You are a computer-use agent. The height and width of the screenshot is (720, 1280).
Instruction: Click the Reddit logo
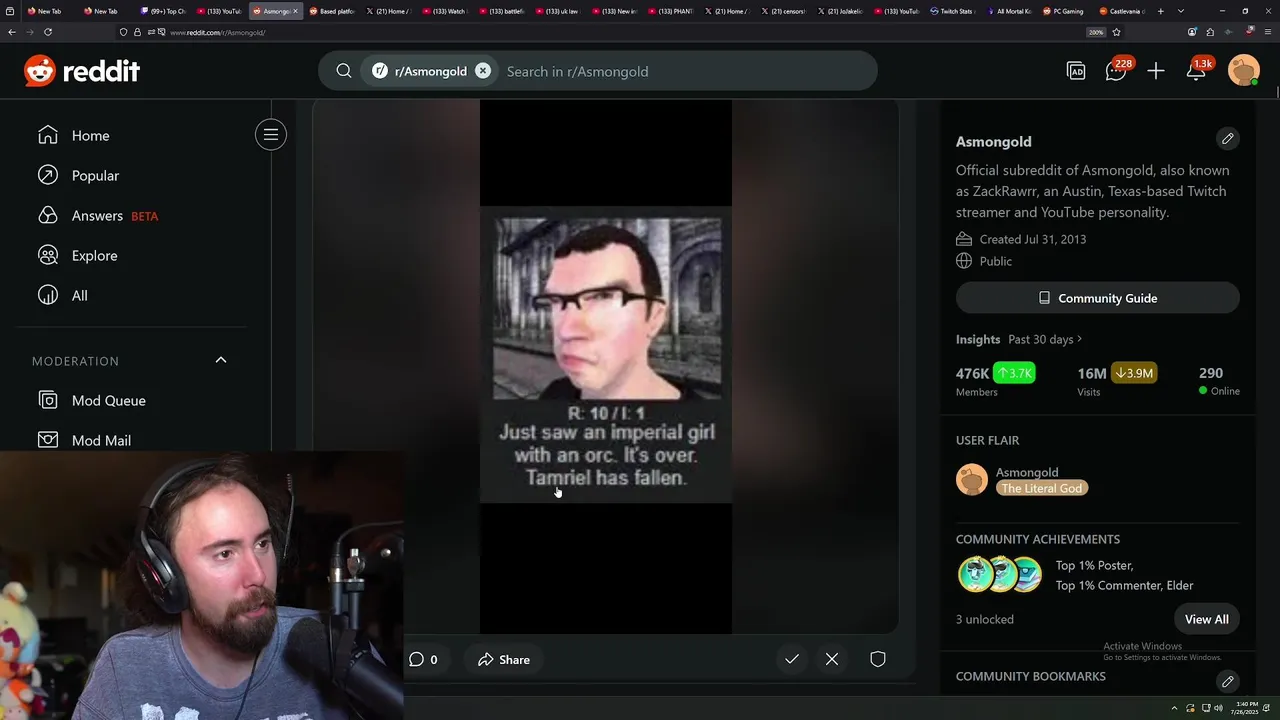point(82,71)
